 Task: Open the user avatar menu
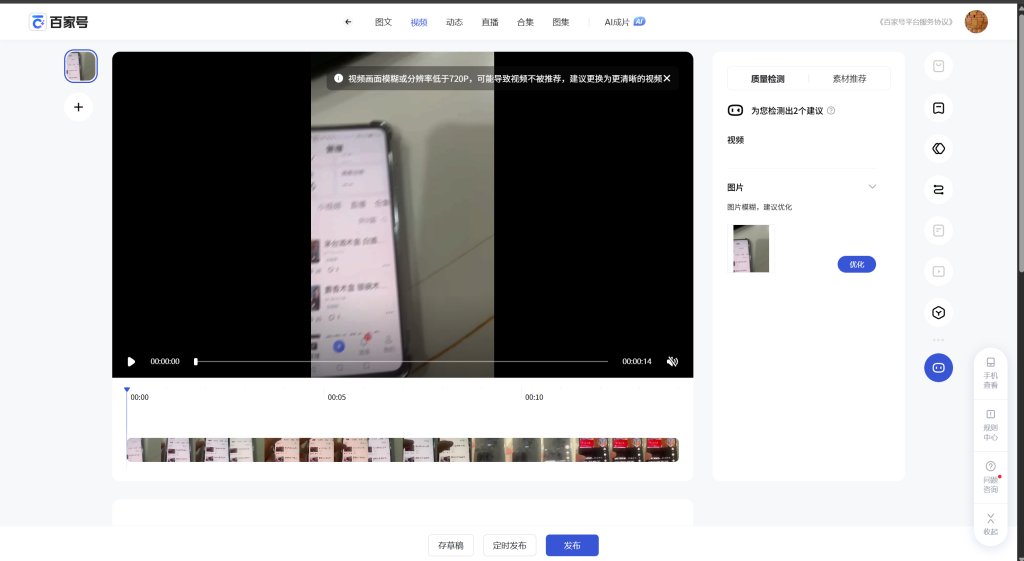975,22
